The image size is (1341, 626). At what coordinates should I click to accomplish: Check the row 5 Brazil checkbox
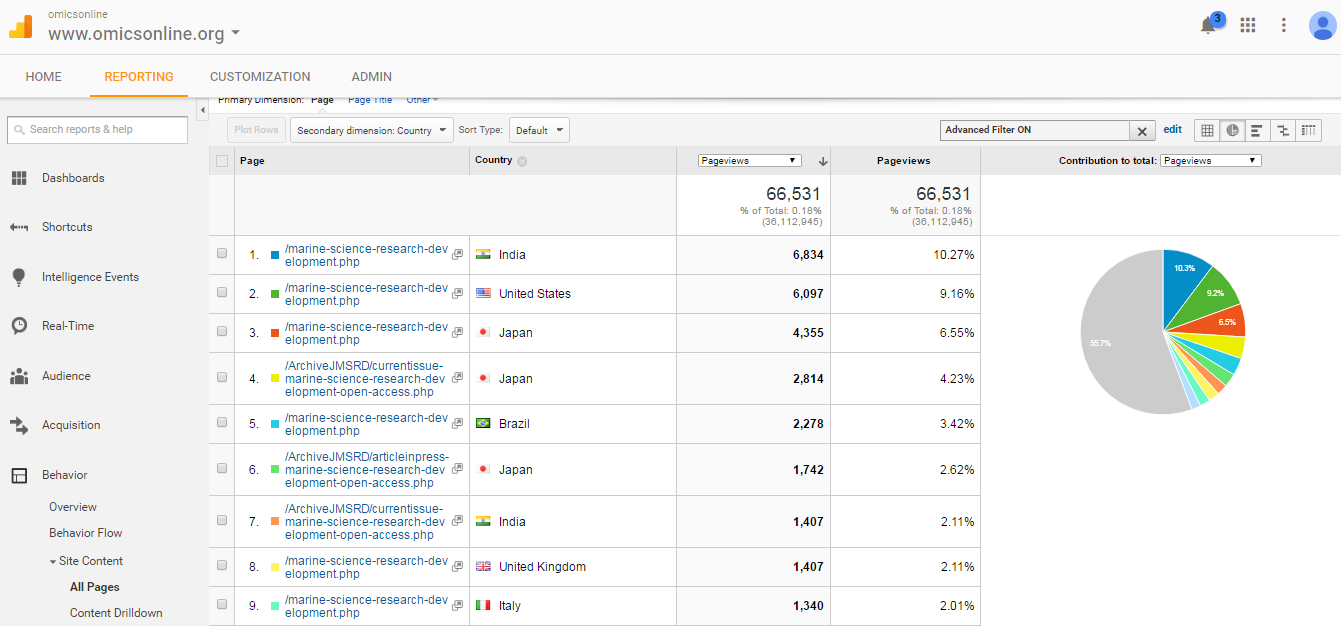[222, 423]
